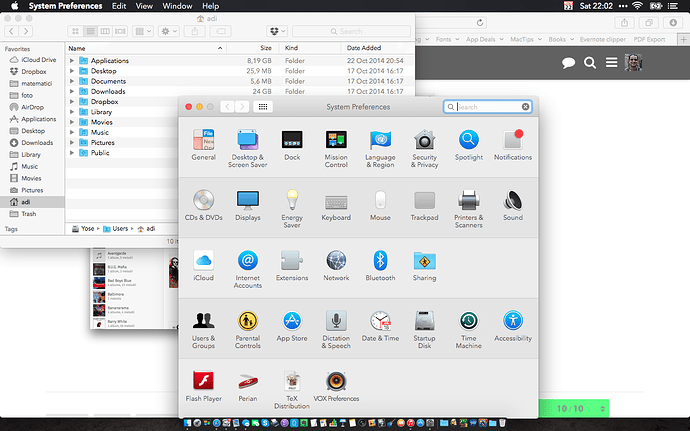Expand the Pictures folder in list
The height and width of the screenshot is (431, 690).
pos(73,143)
